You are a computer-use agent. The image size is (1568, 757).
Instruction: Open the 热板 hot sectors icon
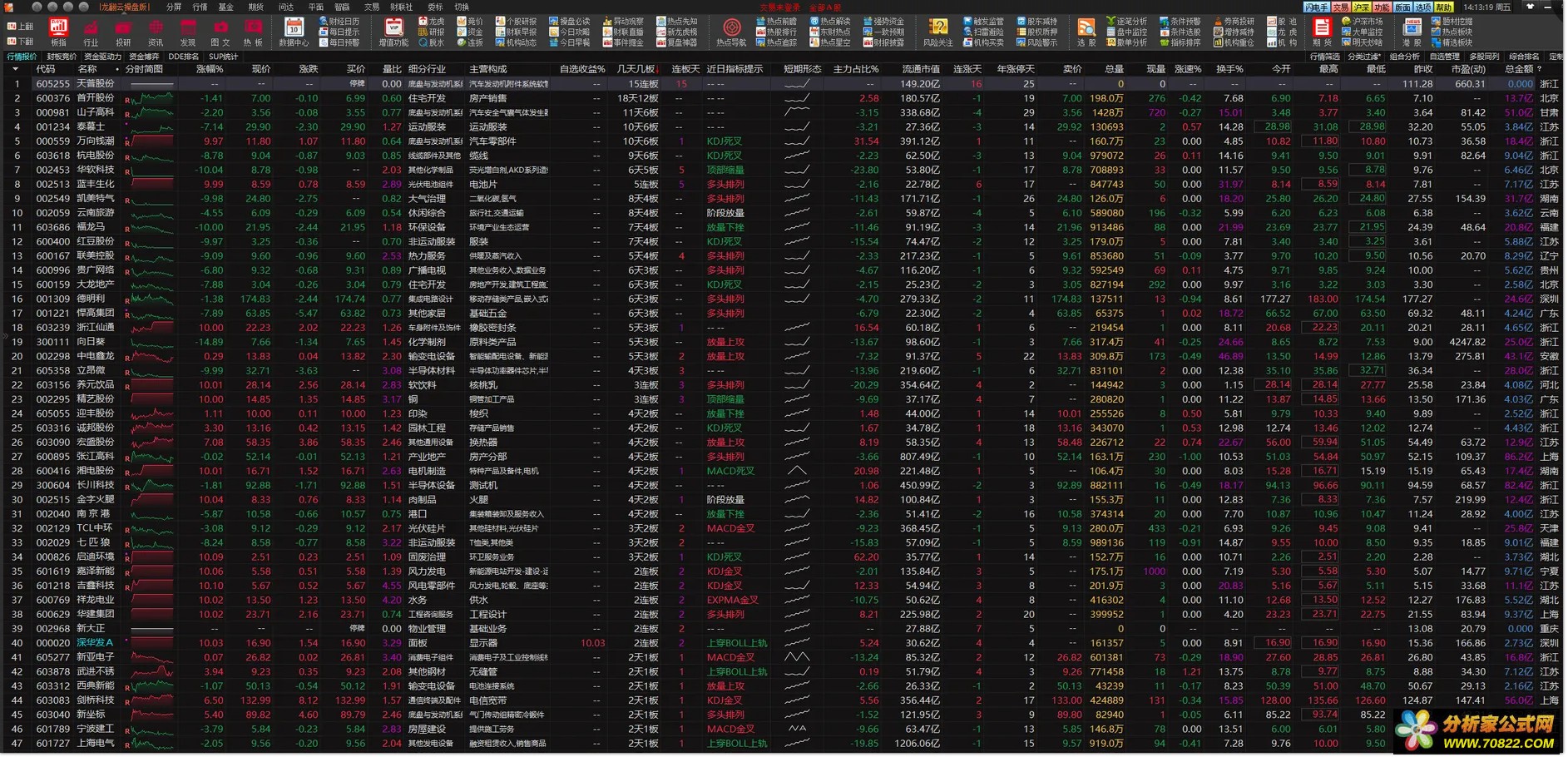pyautogui.click(x=253, y=32)
